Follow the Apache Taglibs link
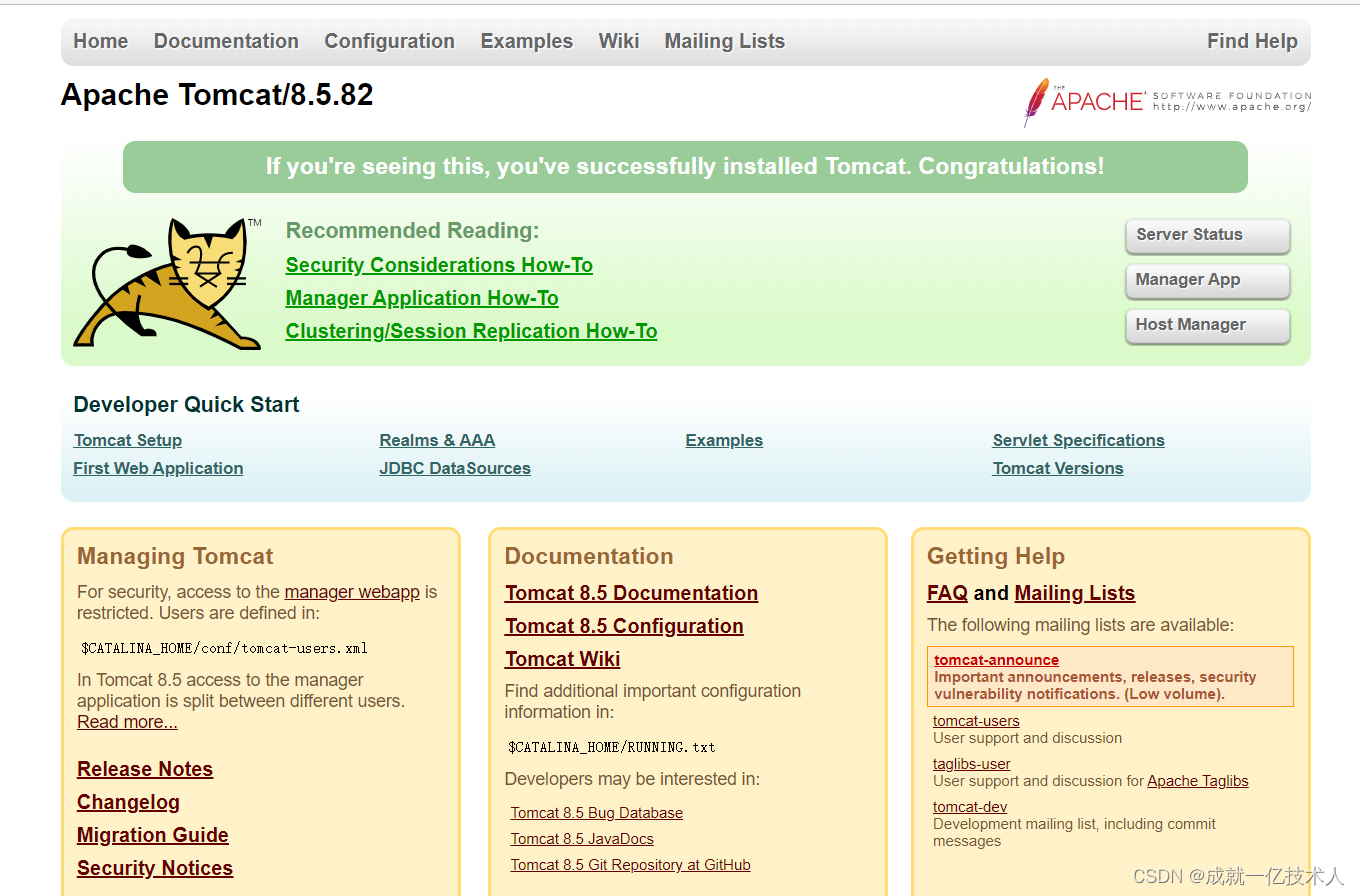 pyautogui.click(x=1198, y=781)
